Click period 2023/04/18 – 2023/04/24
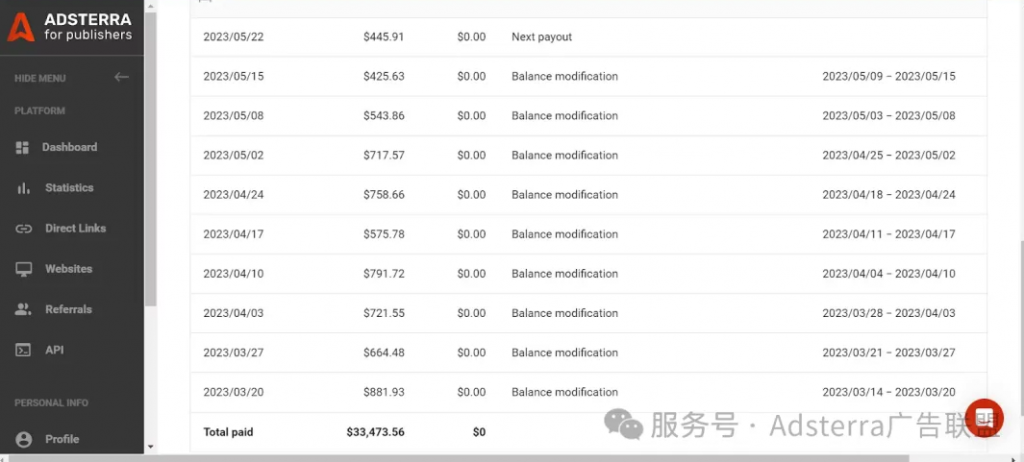 pyautogui.click(x=889, y=195)
